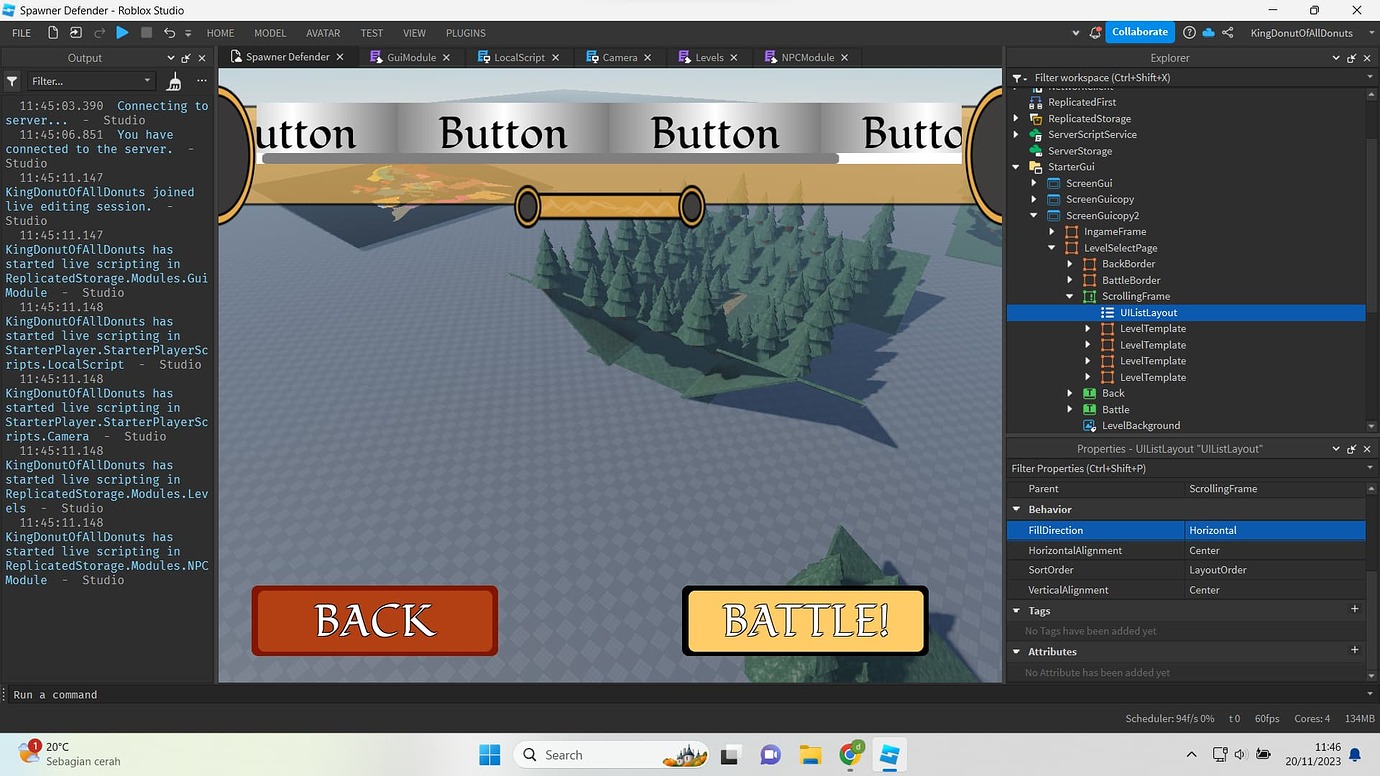Click the Play (test) button in the toolbar
1380x776 pixels.
(x=122, y=32)
